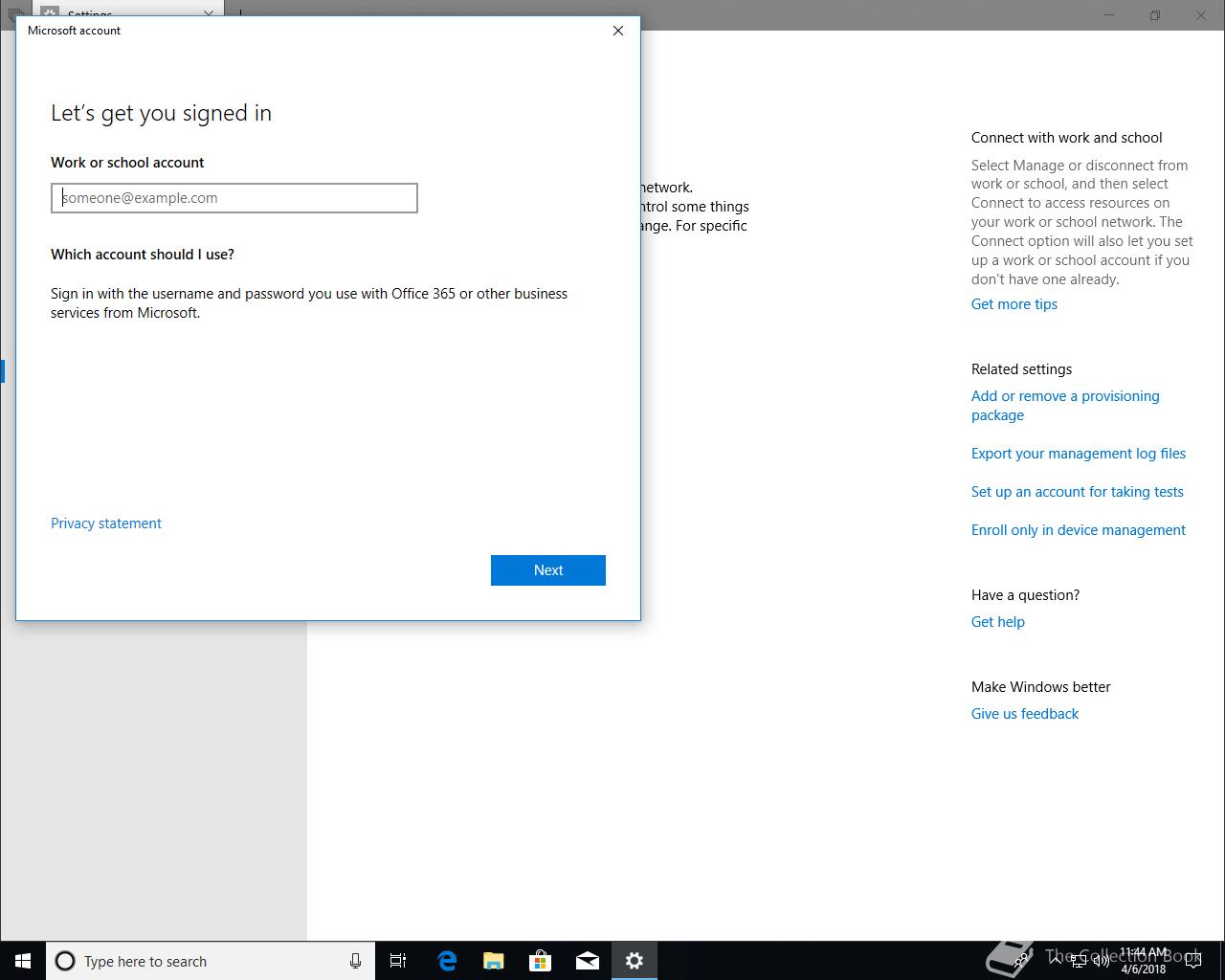
Task: Minimize the Settings window
Action: pyautogui.click(x=1110, y=15)
